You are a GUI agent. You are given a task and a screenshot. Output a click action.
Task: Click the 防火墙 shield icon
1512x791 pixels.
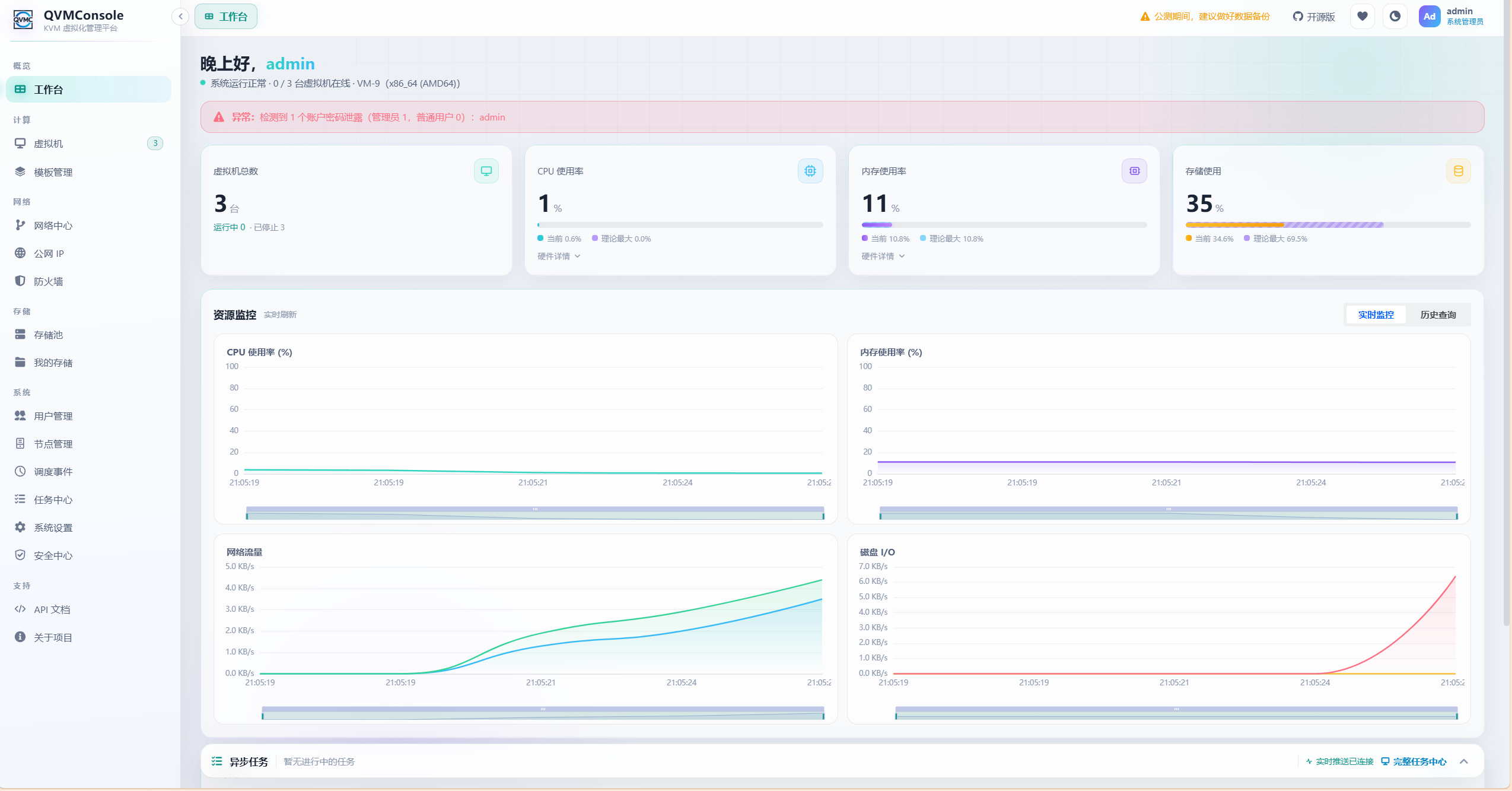[x=20, y=281]
